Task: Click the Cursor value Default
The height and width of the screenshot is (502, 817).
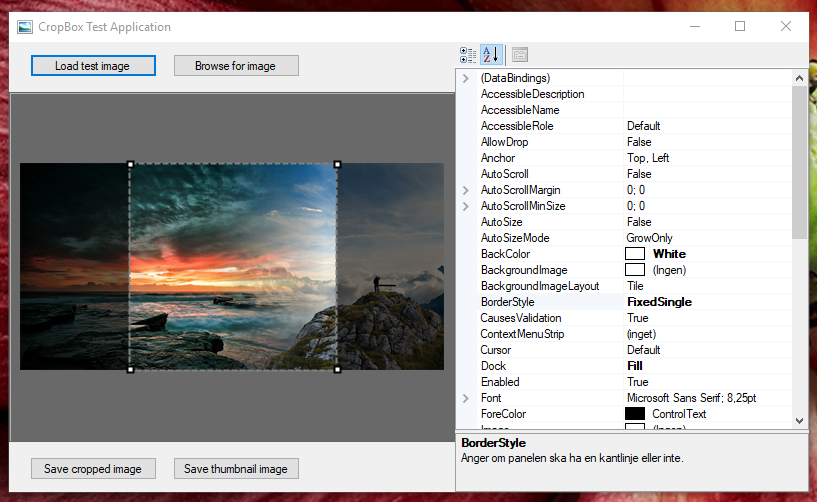Action: tap(643, 350)
